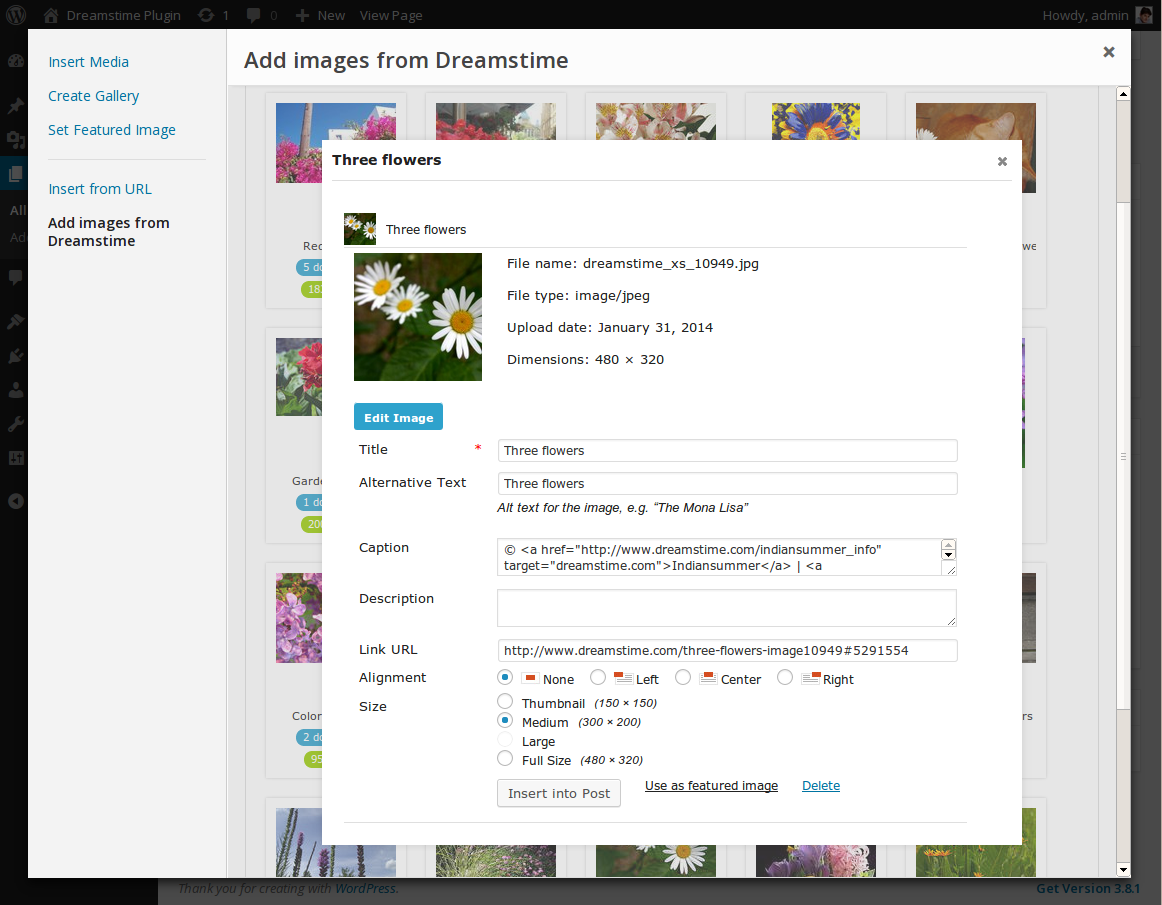The image size is (1162, 905).
Task: Click the Use as featured image link
Action: tap(711, 786)
